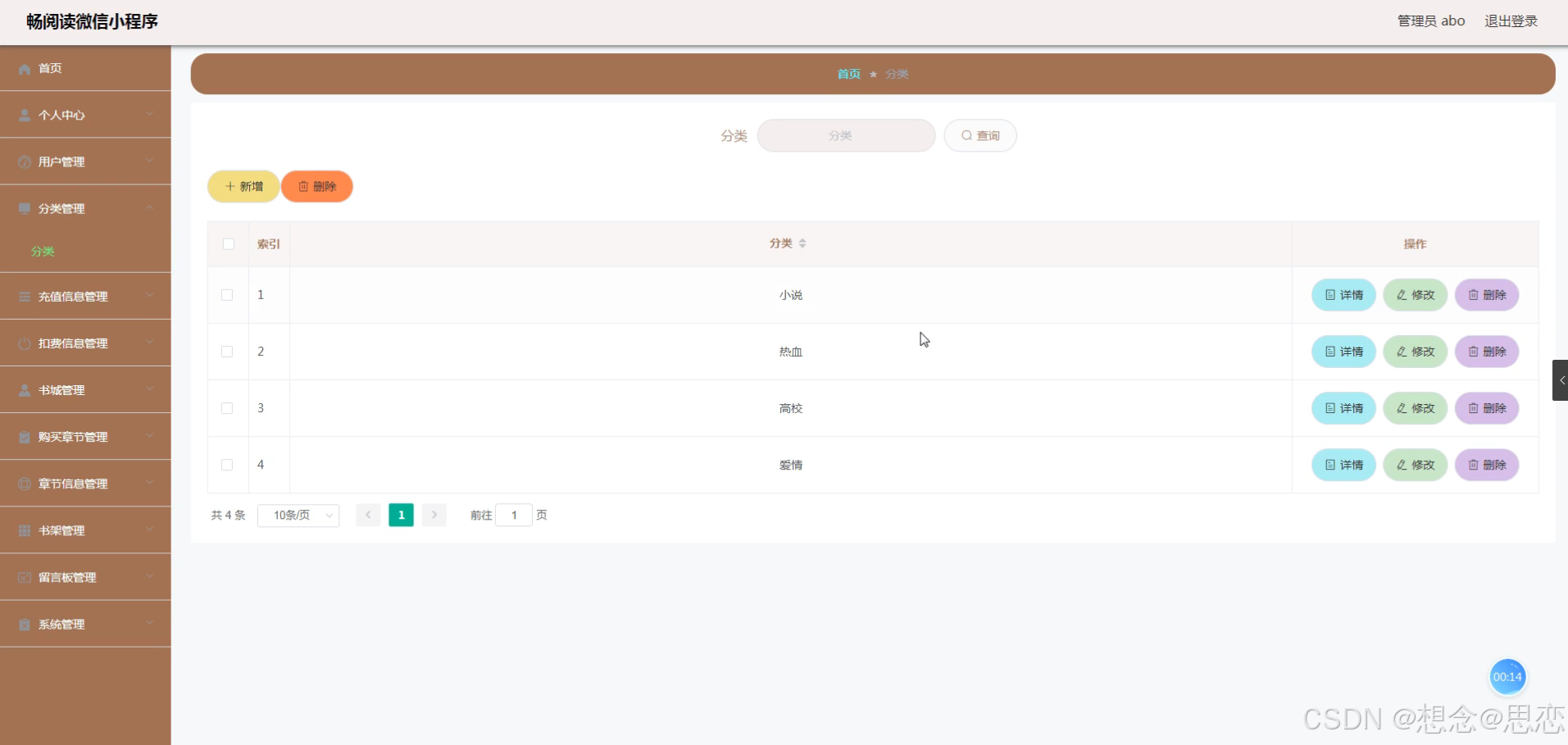Go to previous page arrow in pagination
The image size is (1568, 745).
click(368, 515)
